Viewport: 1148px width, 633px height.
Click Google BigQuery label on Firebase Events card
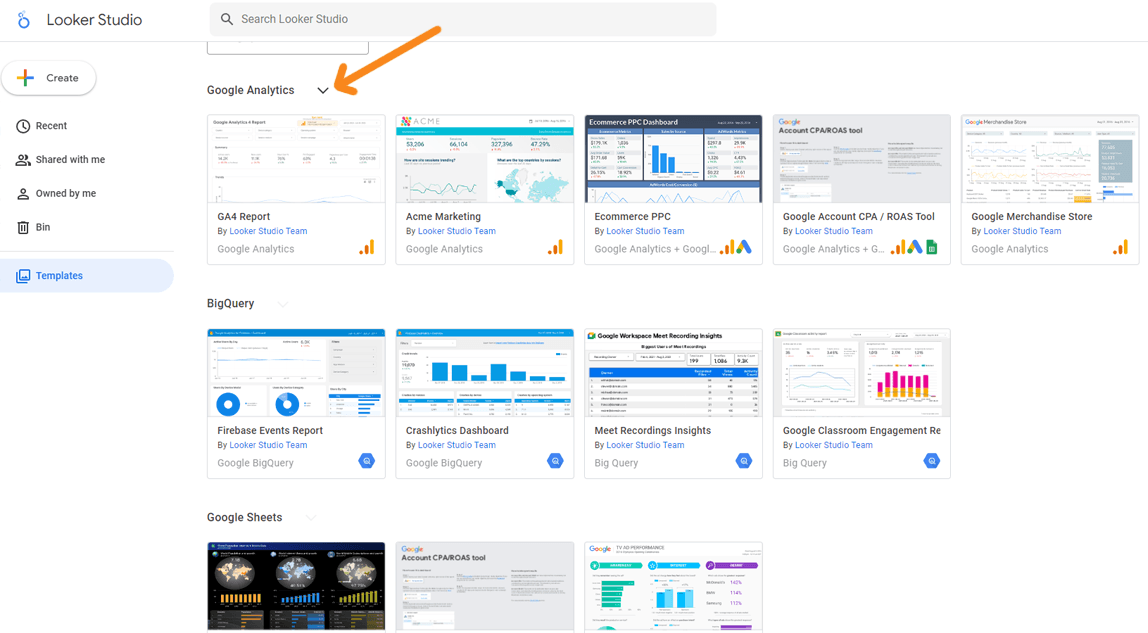point(256,462)
